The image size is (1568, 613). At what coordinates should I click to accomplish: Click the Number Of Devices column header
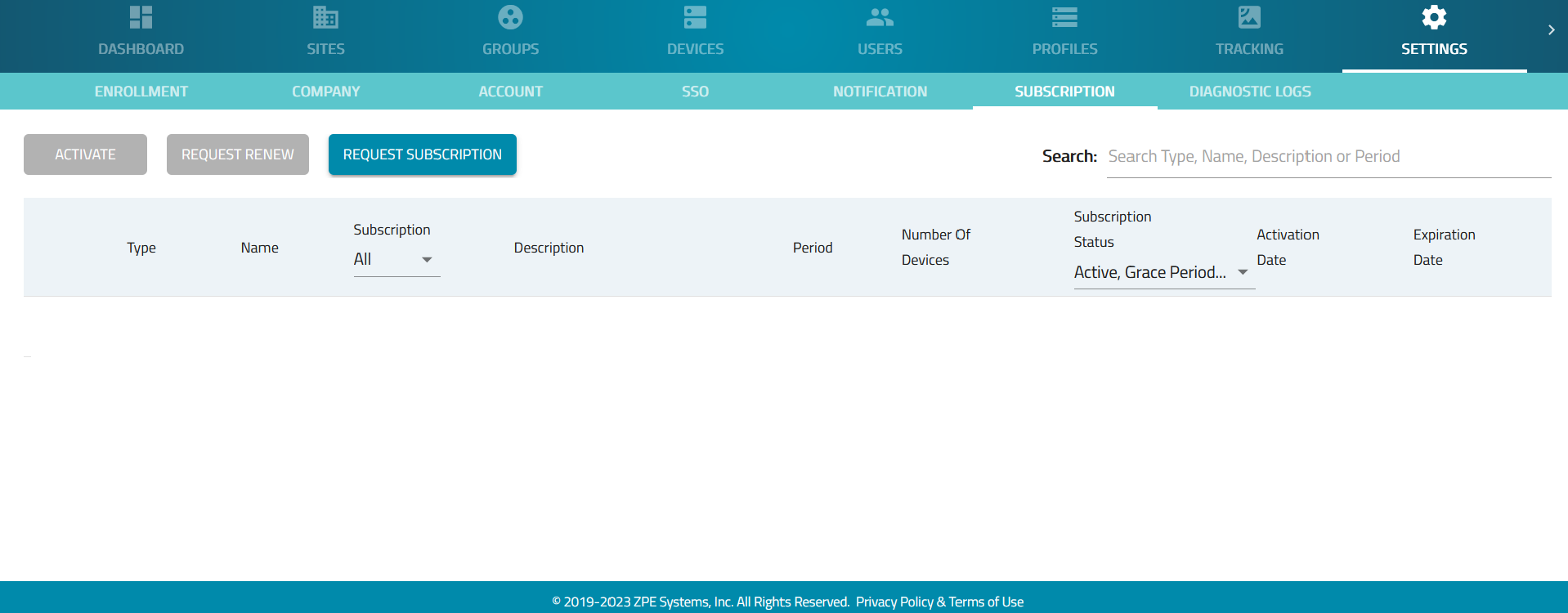(936, 247)
